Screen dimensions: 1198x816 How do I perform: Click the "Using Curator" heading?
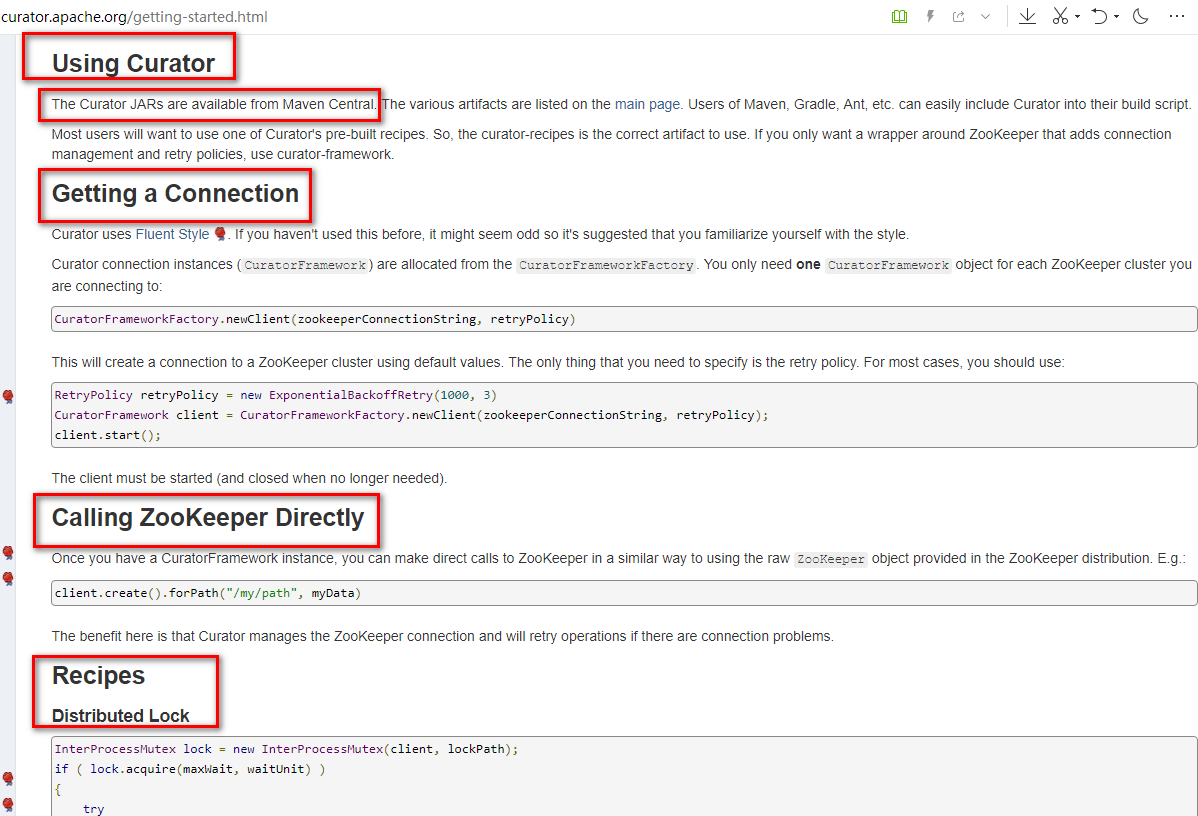133,63
